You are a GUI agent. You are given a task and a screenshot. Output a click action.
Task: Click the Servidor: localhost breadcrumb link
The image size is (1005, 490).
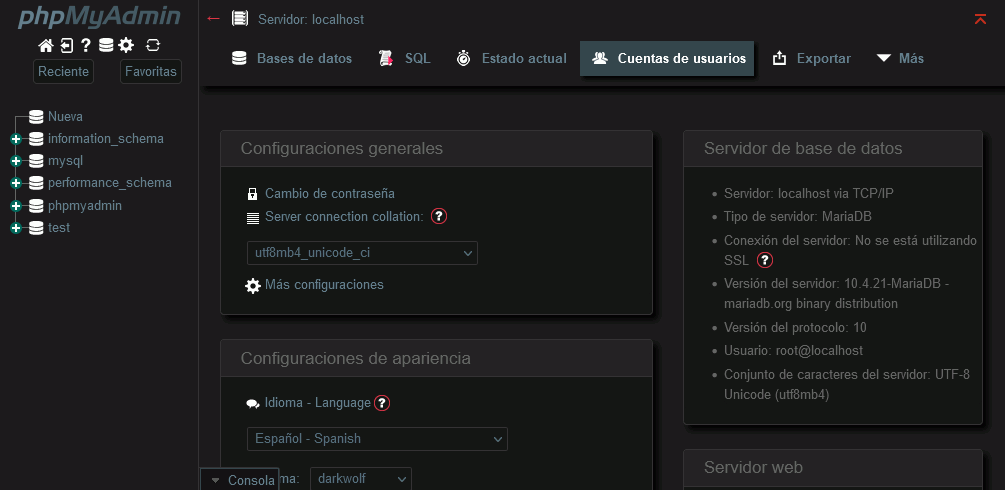pyautogui.click(x=311, y=19)
